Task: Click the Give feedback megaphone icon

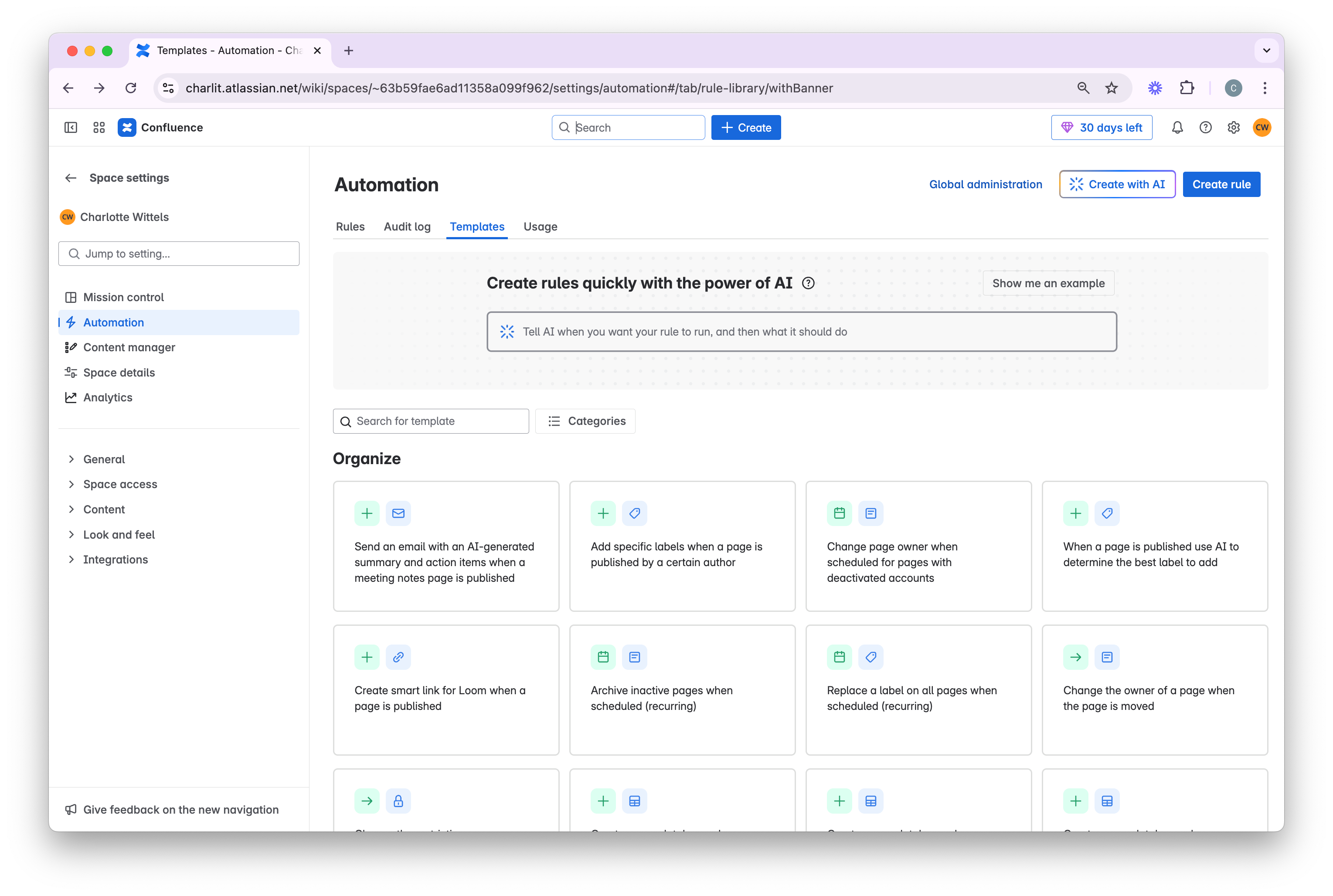Action: coord(70,810)
